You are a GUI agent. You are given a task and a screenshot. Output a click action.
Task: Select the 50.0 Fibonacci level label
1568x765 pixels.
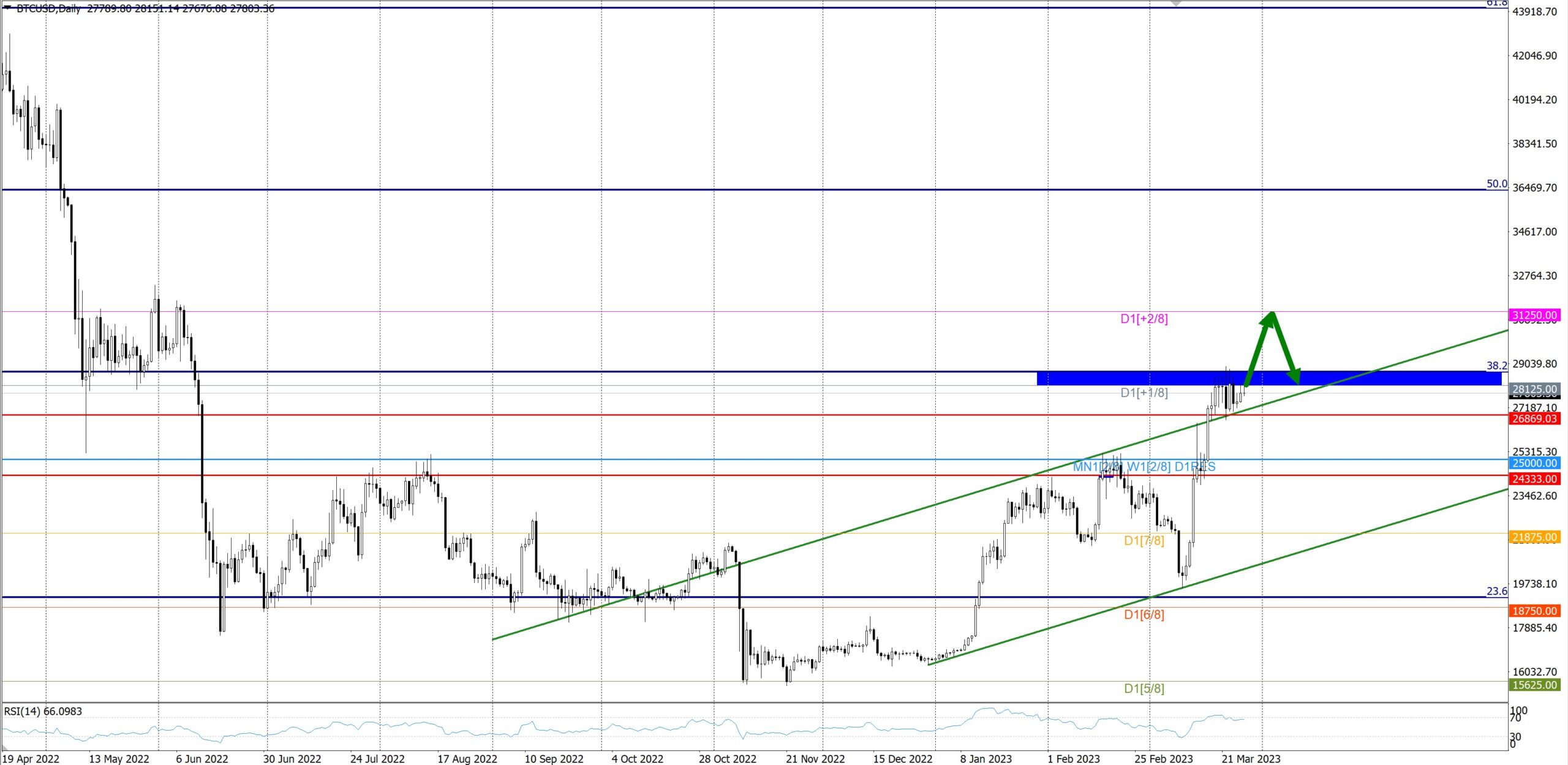pos(1496,184)
